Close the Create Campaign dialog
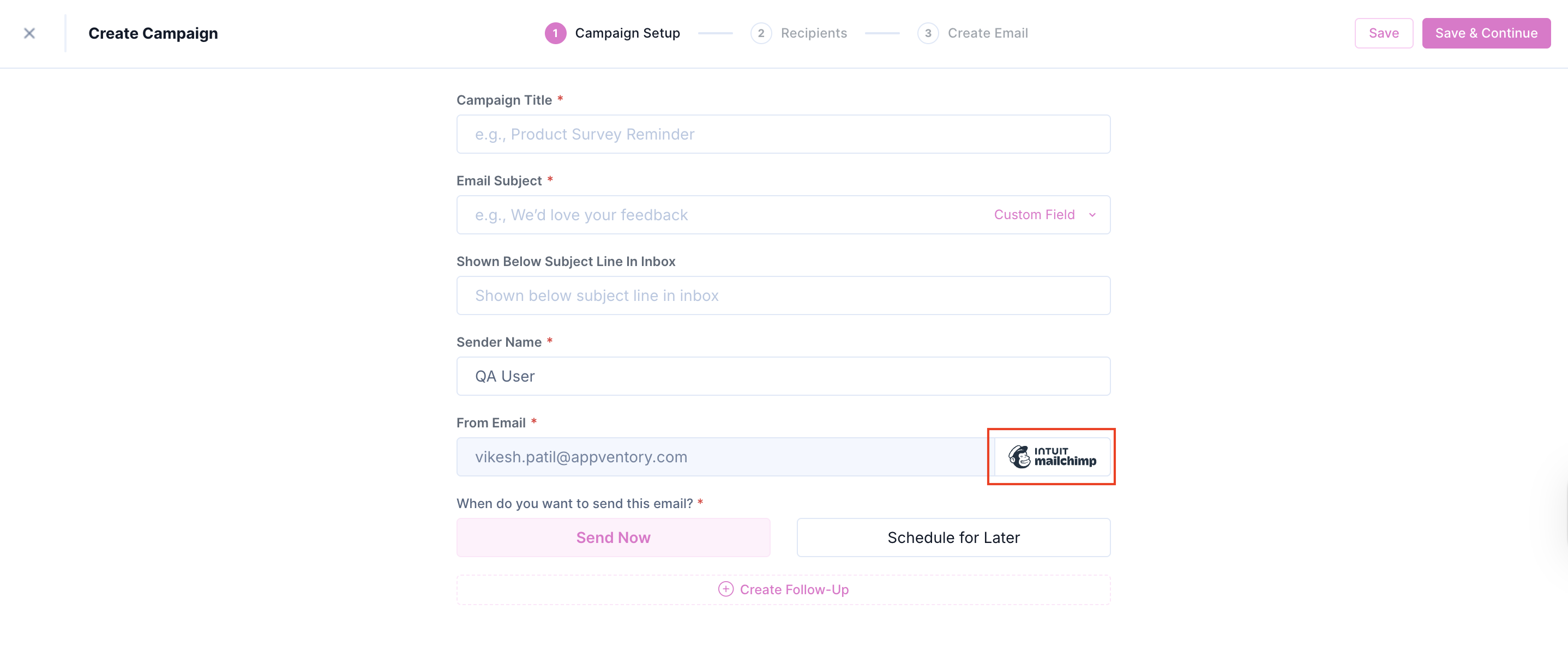The width and height of the screenshot is (1568, 646). coord(29,33)
